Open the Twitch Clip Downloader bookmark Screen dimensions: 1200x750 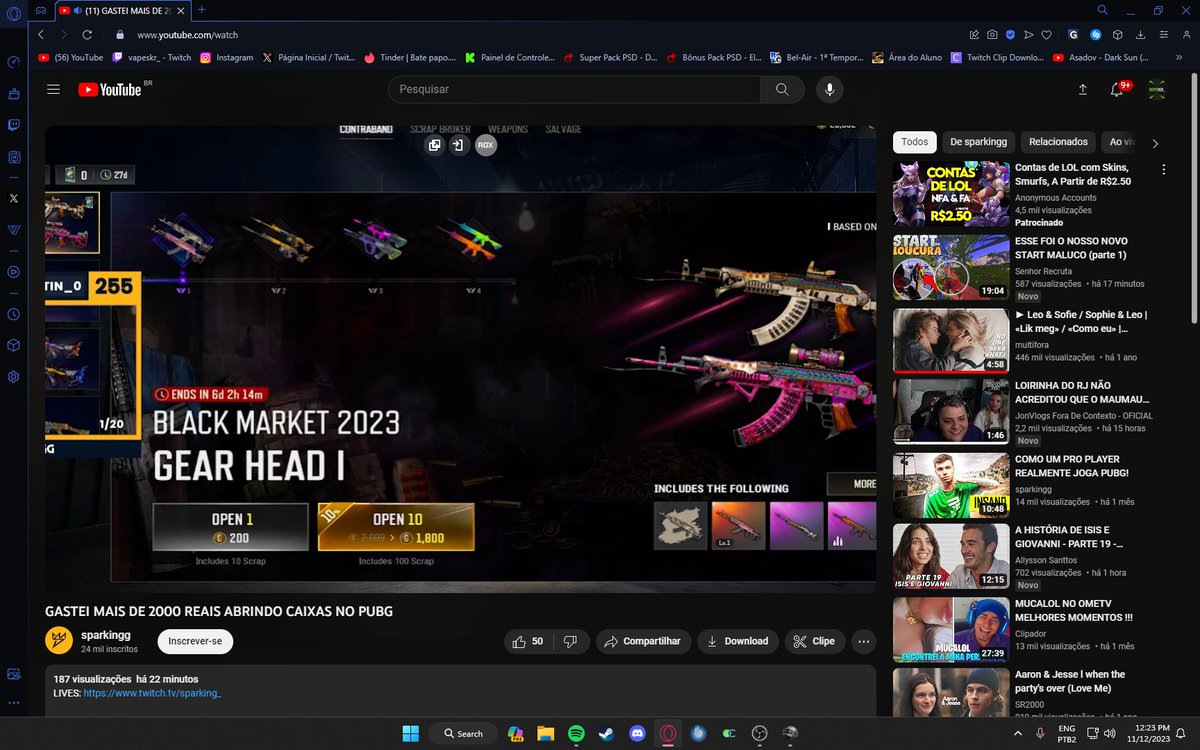pyautogui.click(x=998, y=58)
